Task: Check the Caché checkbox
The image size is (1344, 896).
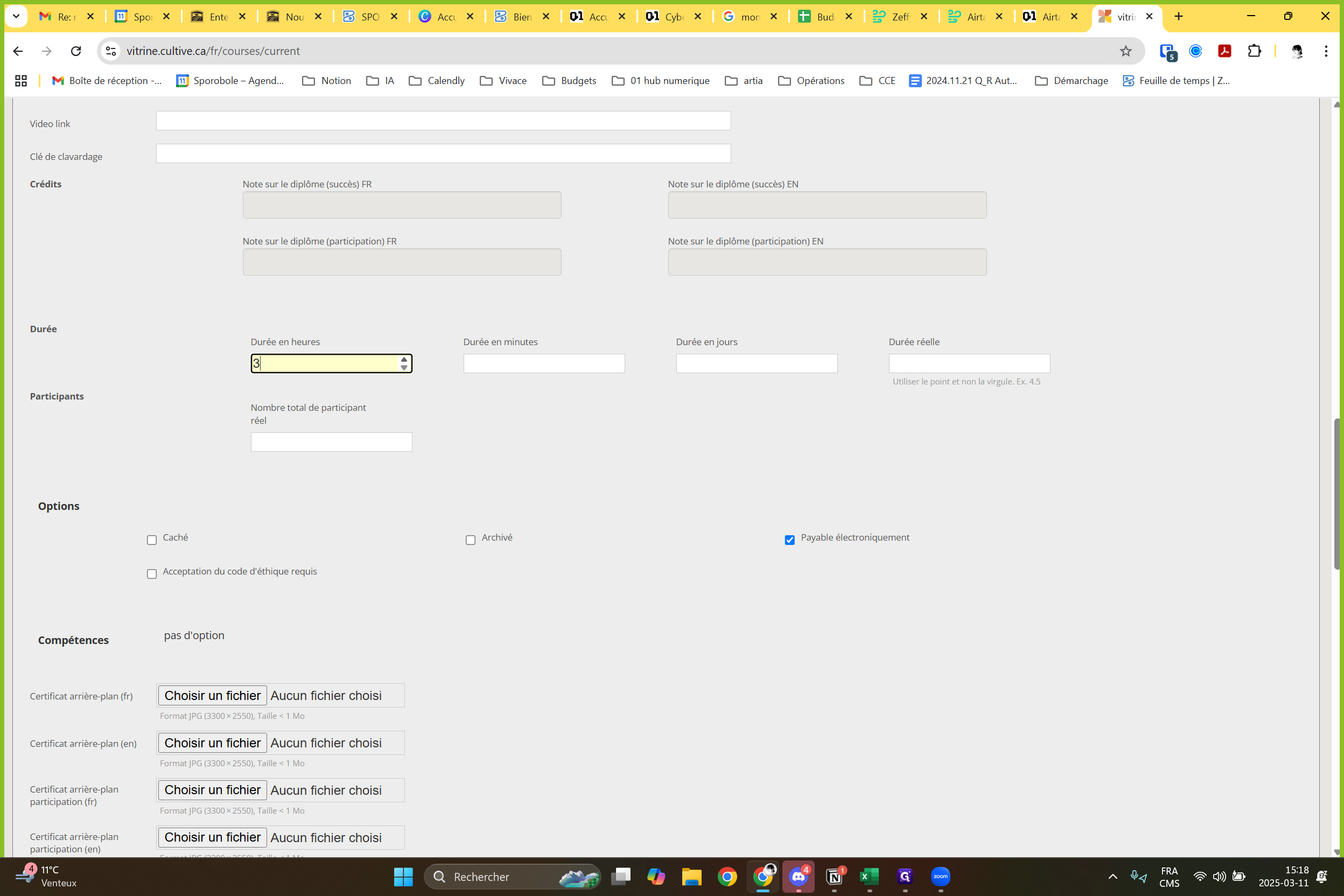Action: (151, 540)
